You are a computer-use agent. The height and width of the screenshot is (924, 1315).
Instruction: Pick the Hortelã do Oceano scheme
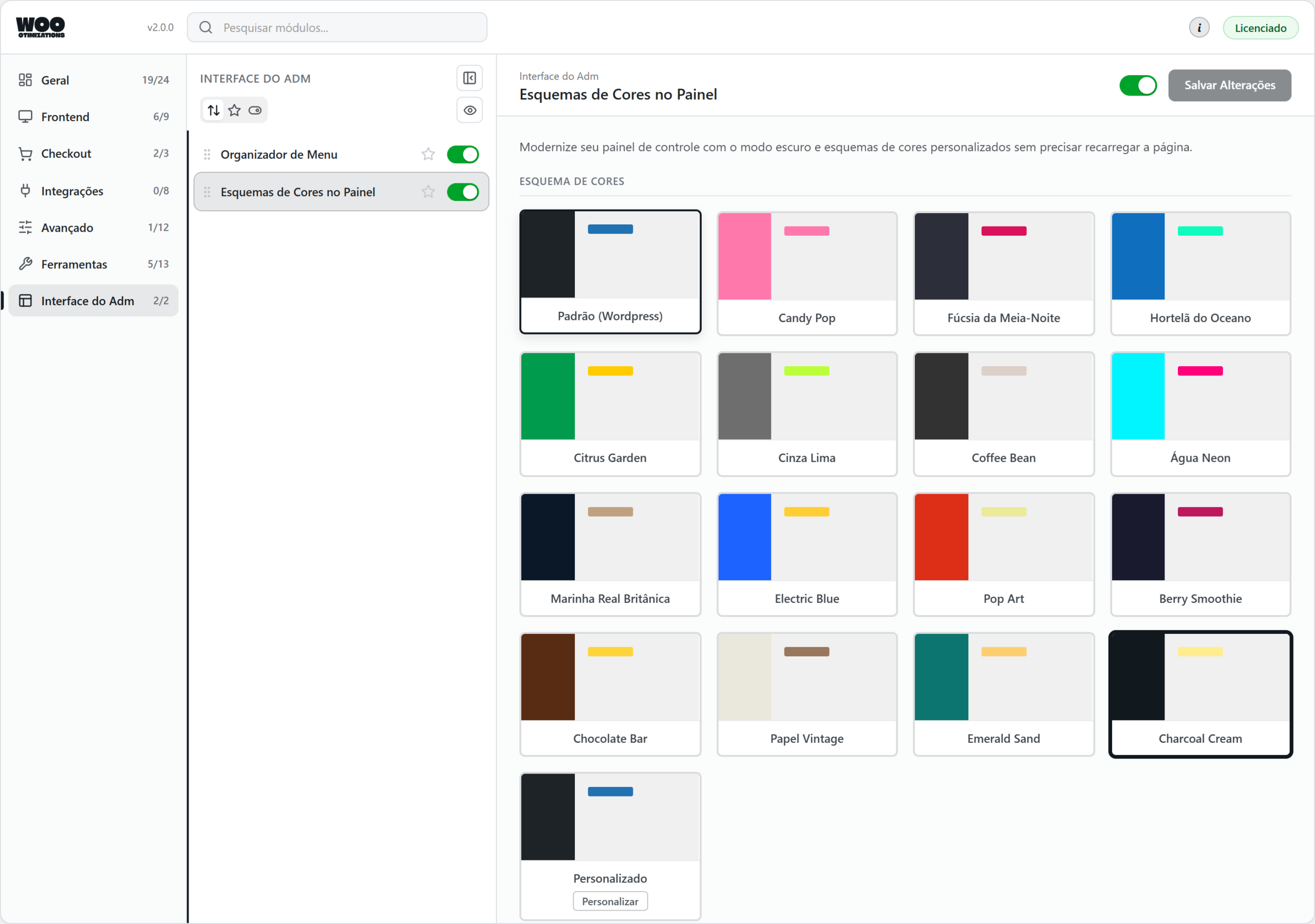[x=1200, y=273]
